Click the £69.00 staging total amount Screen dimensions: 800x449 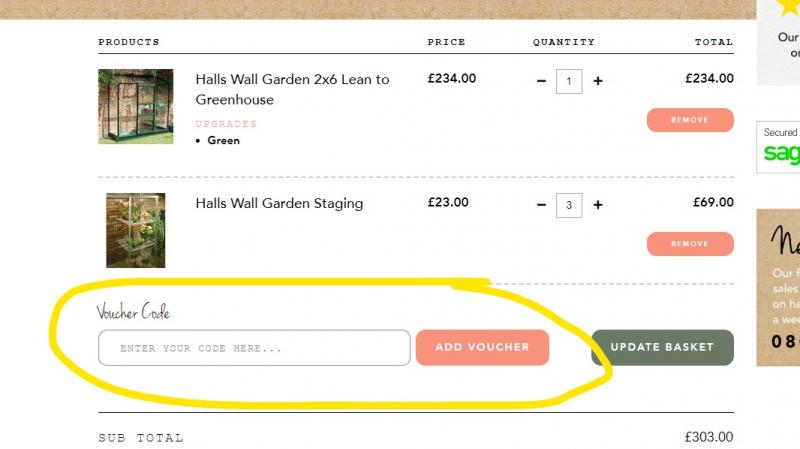(713, 202)
